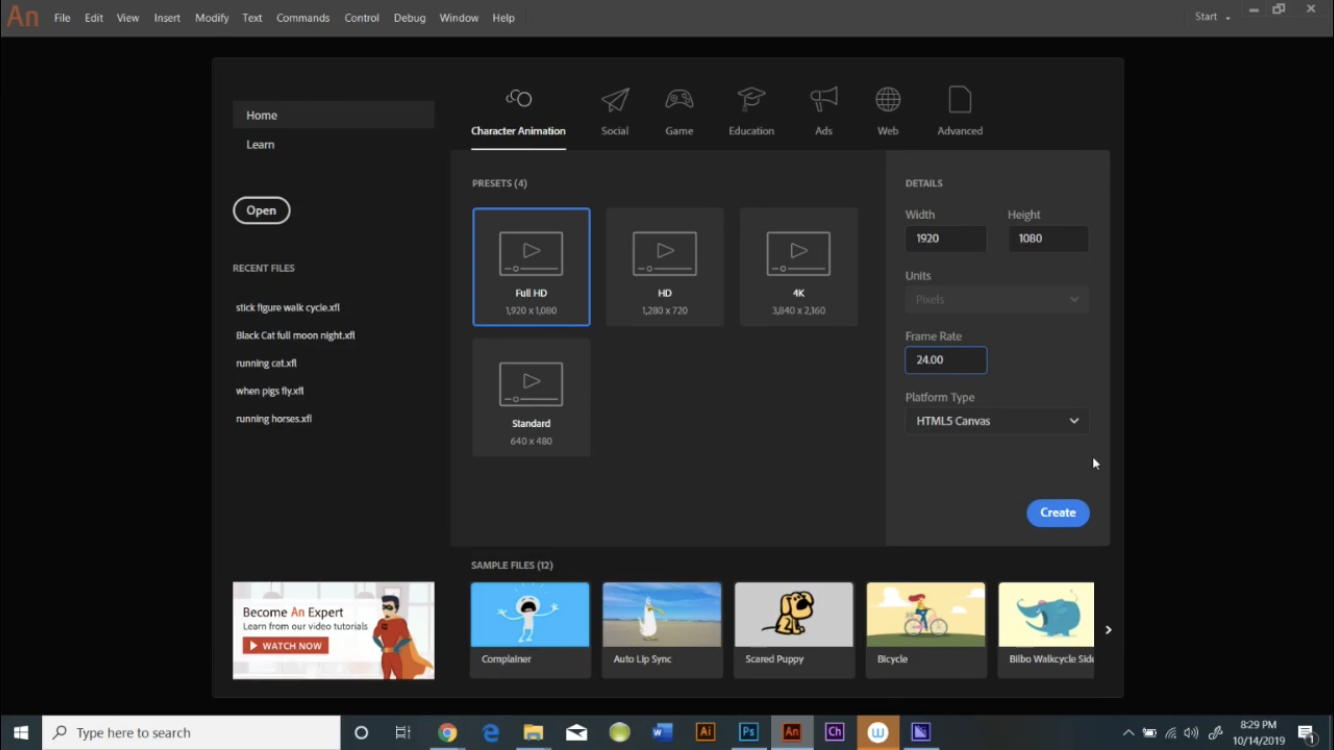Open the Platform Type dropdown
The height and width of the screenshot is (750, 1334).
997,421
